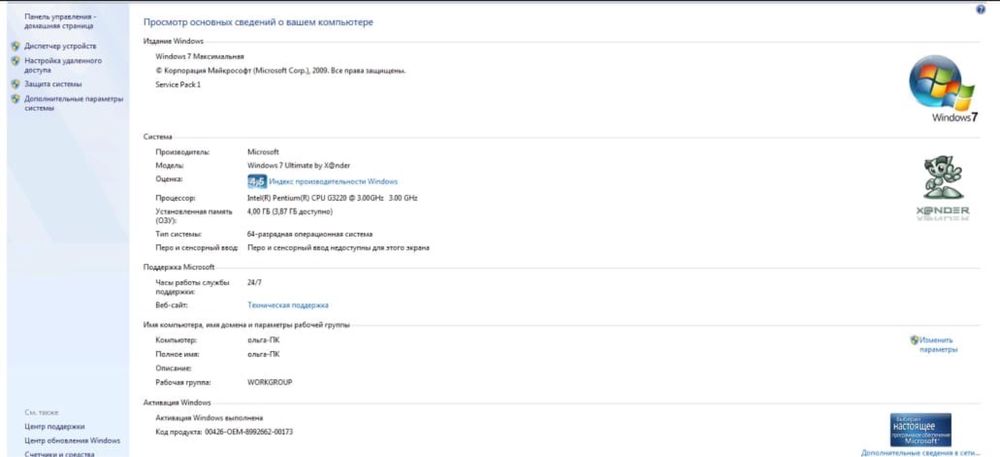Viewport: 1000px width, 457px height.
Task: Click the Производитель value Microsoft
Action: tap(263, 152)
